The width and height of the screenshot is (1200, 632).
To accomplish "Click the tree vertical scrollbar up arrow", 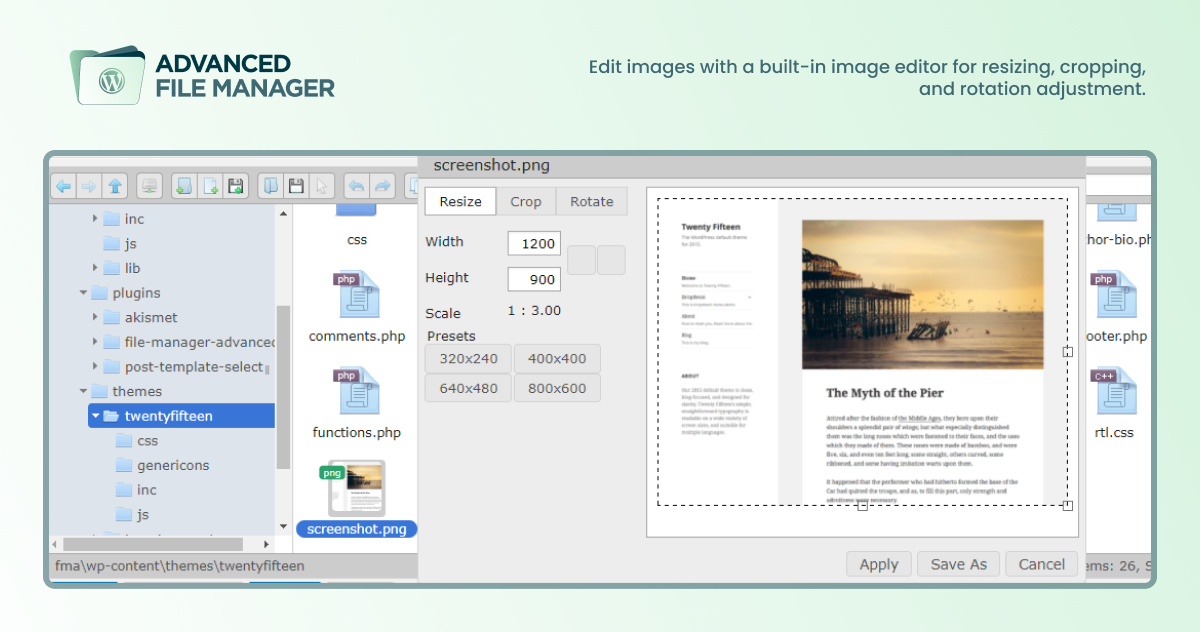I will 283,213.
